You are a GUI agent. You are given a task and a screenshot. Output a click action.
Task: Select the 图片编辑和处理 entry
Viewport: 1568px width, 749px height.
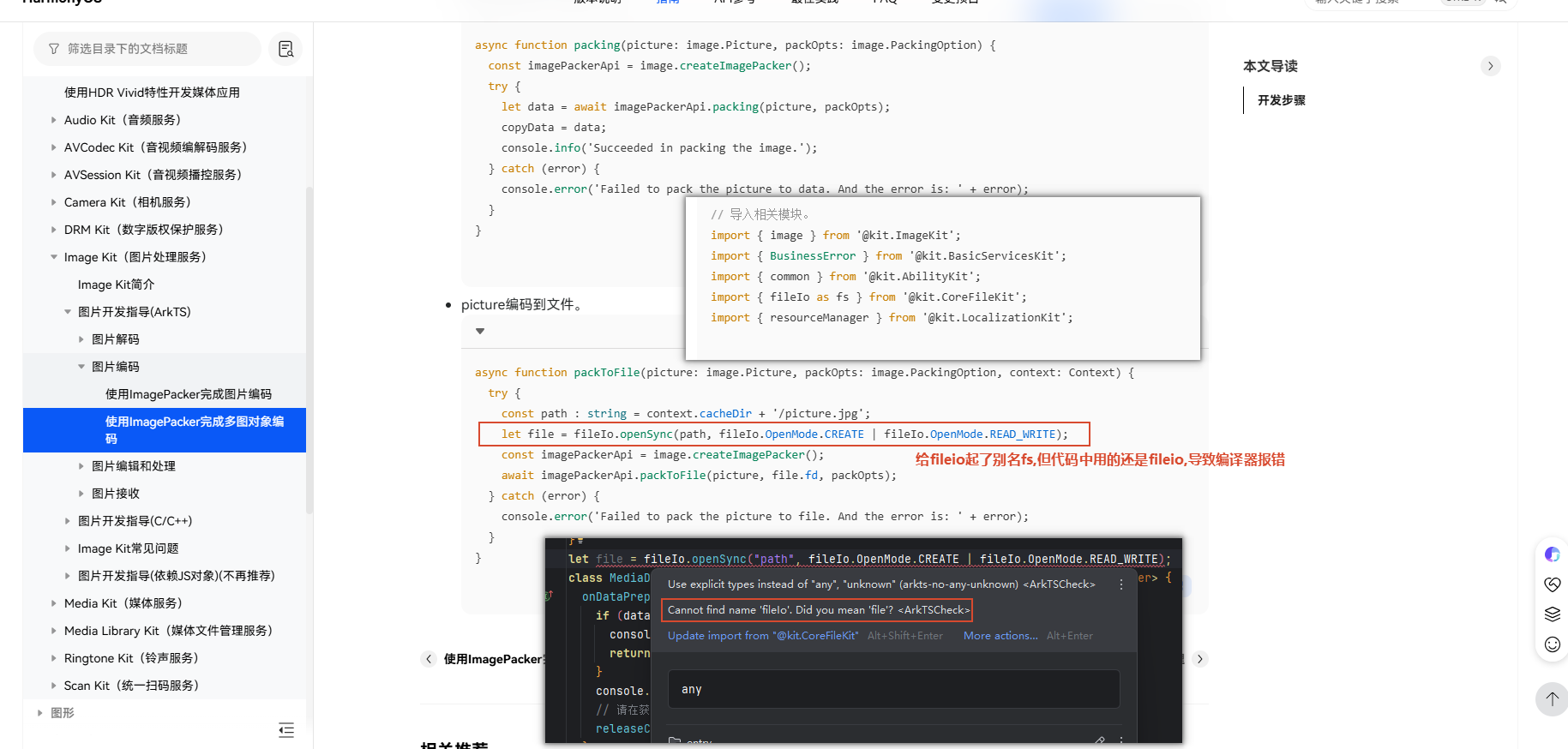(x=134, y=466)
